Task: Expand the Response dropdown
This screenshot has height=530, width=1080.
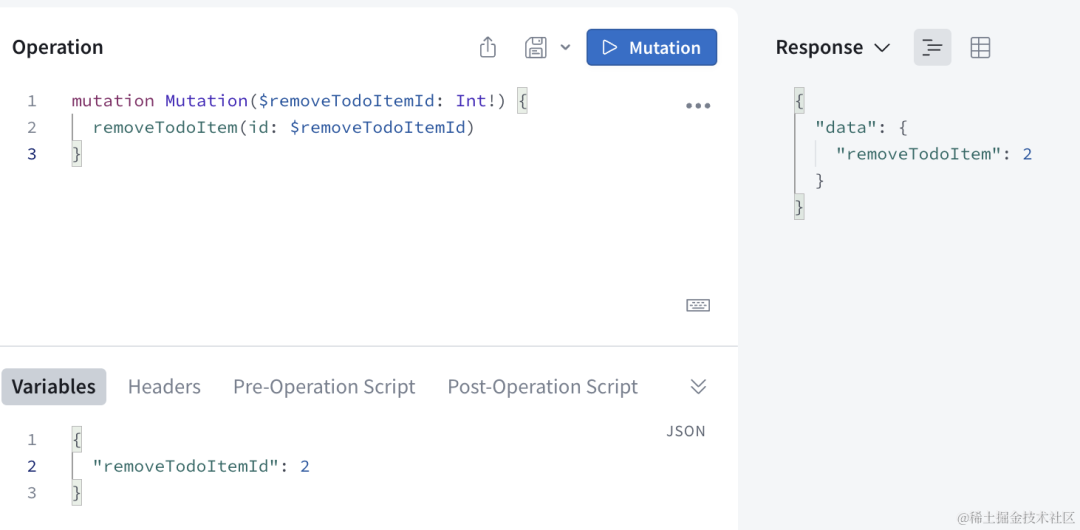Action: 833,48
